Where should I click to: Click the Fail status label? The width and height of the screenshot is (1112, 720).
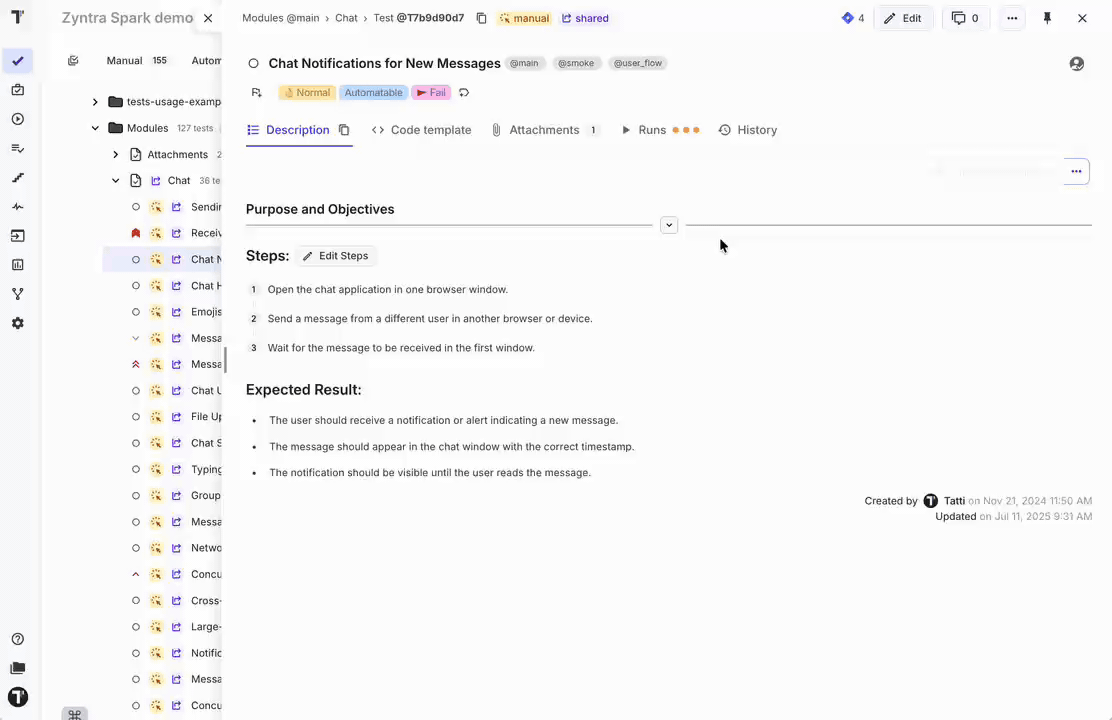pos(431,93)
